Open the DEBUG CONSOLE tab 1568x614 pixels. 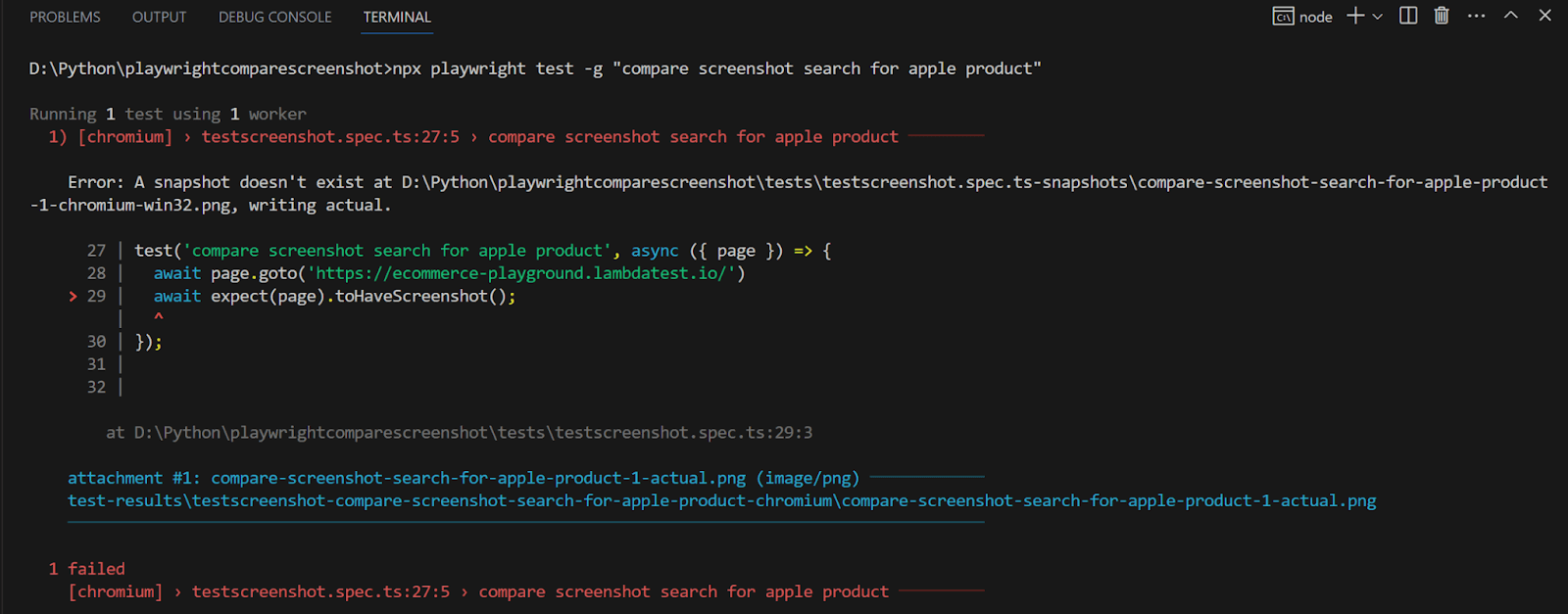click(x=274, y=17)
